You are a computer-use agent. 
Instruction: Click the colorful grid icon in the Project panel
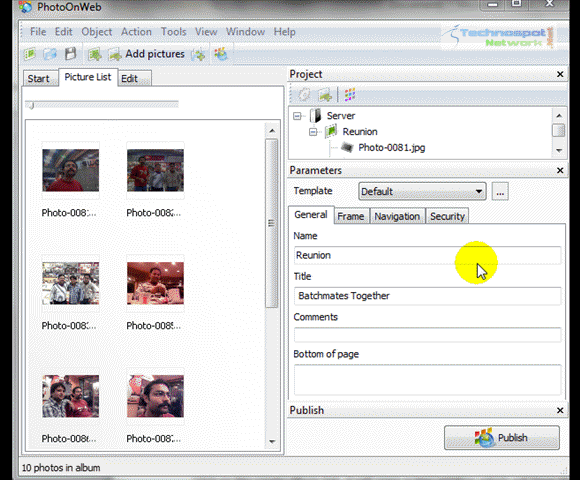pos(350,95)
